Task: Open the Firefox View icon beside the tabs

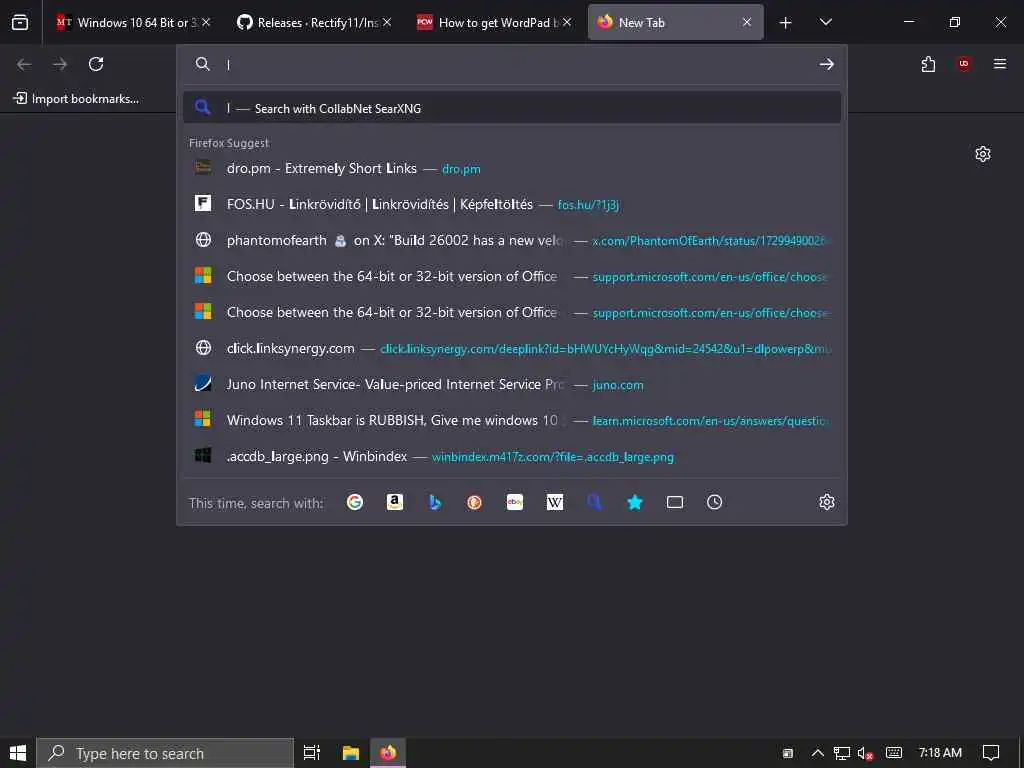Action: coord(20,22)
